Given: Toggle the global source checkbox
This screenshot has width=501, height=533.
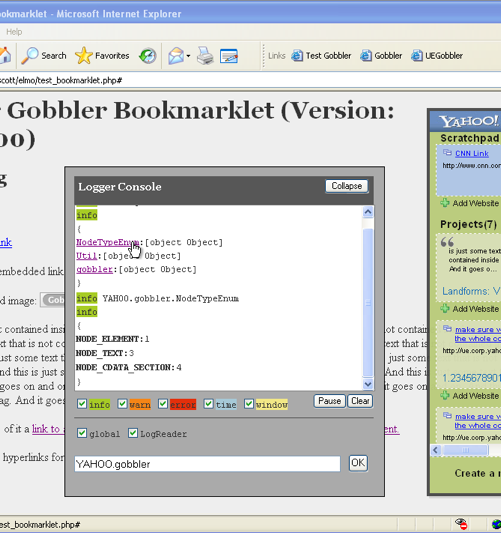Looking at the screenshot, I should coord(82,433).
